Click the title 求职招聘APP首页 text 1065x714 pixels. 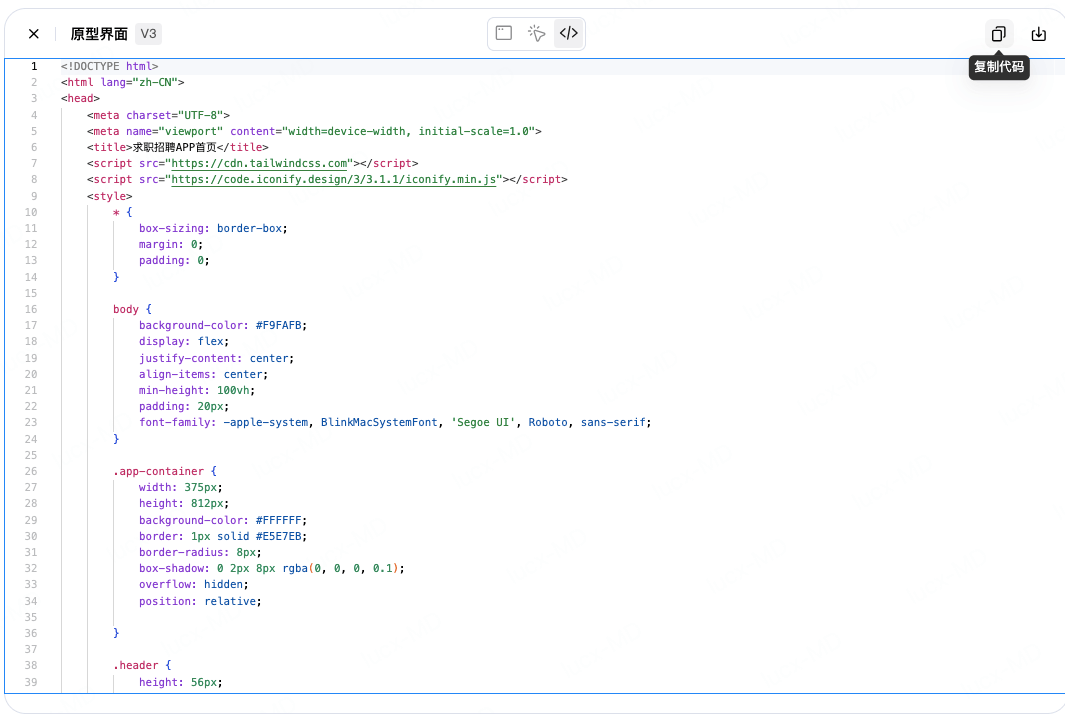point(177,147)
